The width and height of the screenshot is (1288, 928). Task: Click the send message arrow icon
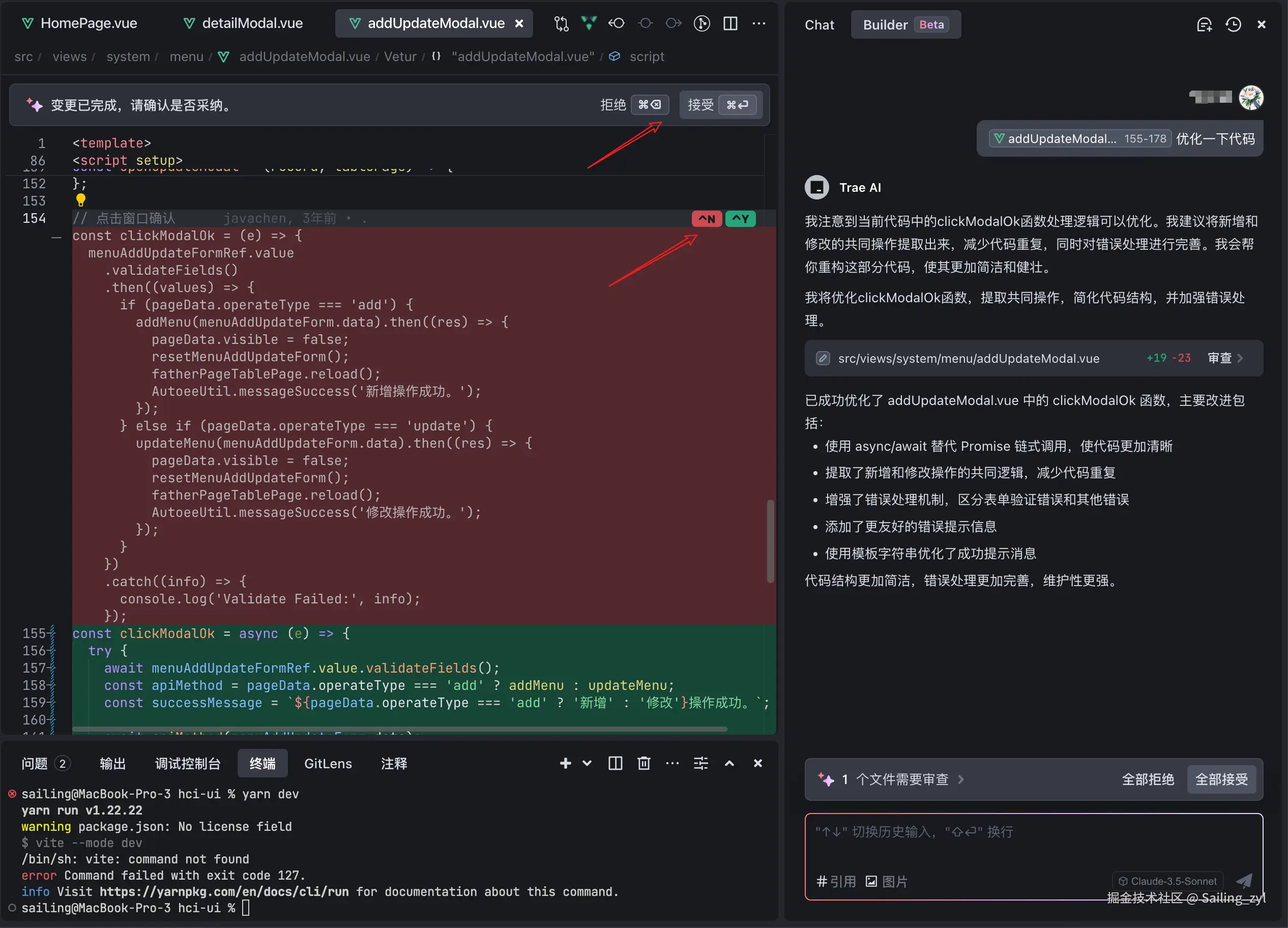click(1244, 880)
